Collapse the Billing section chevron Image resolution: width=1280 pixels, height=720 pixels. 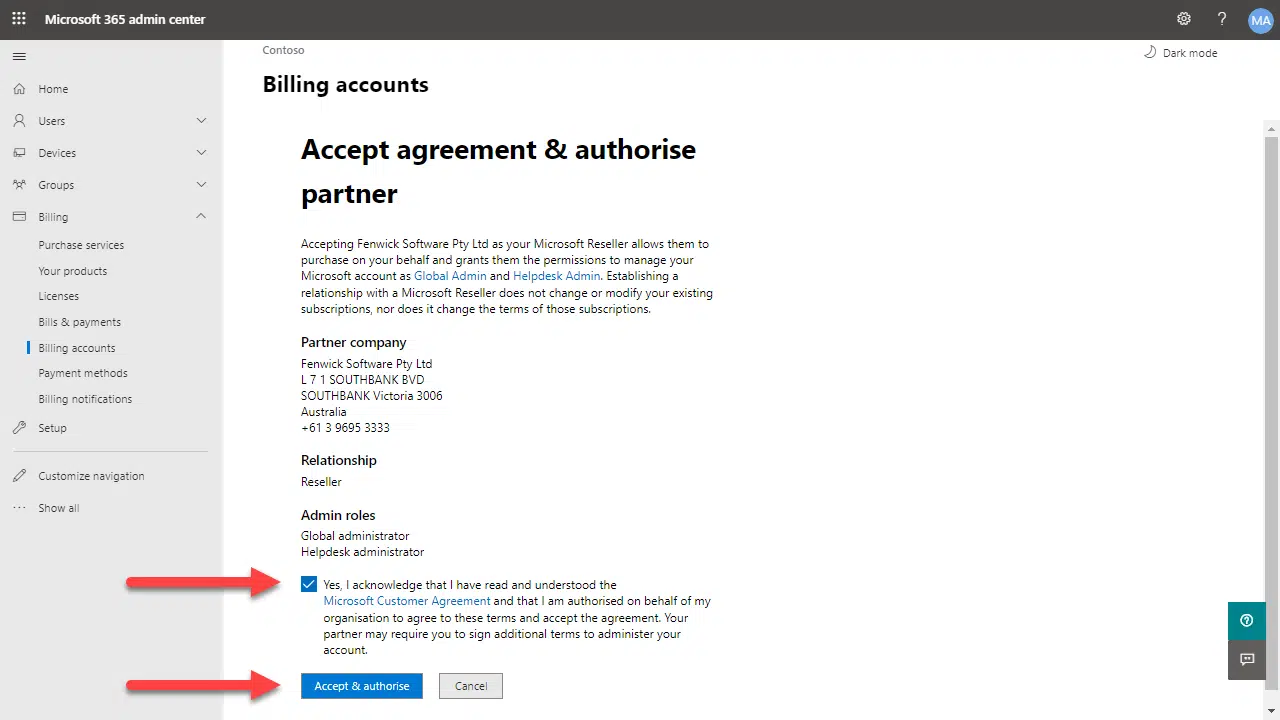(x=201, y=217)
